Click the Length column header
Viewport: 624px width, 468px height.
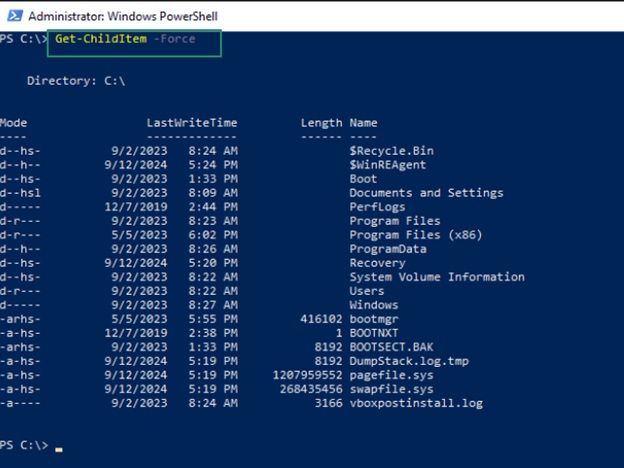(321, 123)
